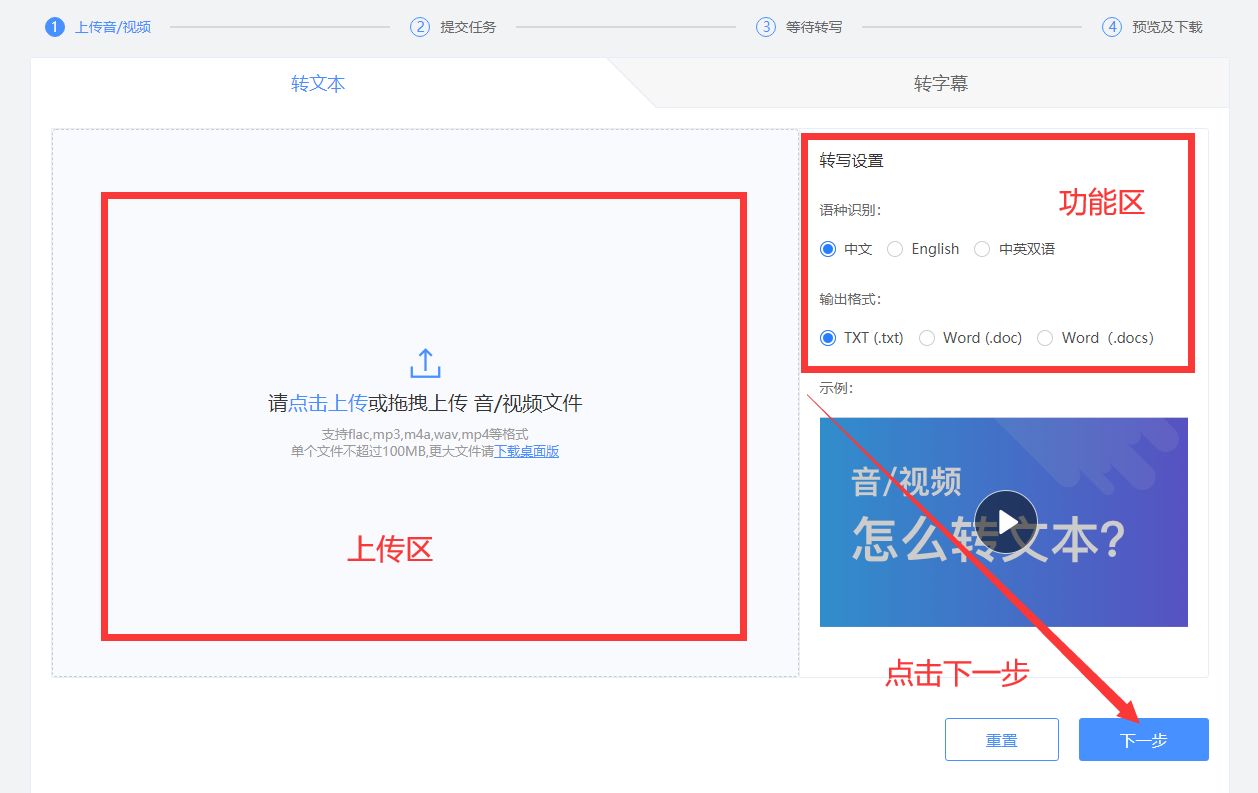Click step 2 提交任务
The image size is (1258, 793).
(x=453, y=27)
